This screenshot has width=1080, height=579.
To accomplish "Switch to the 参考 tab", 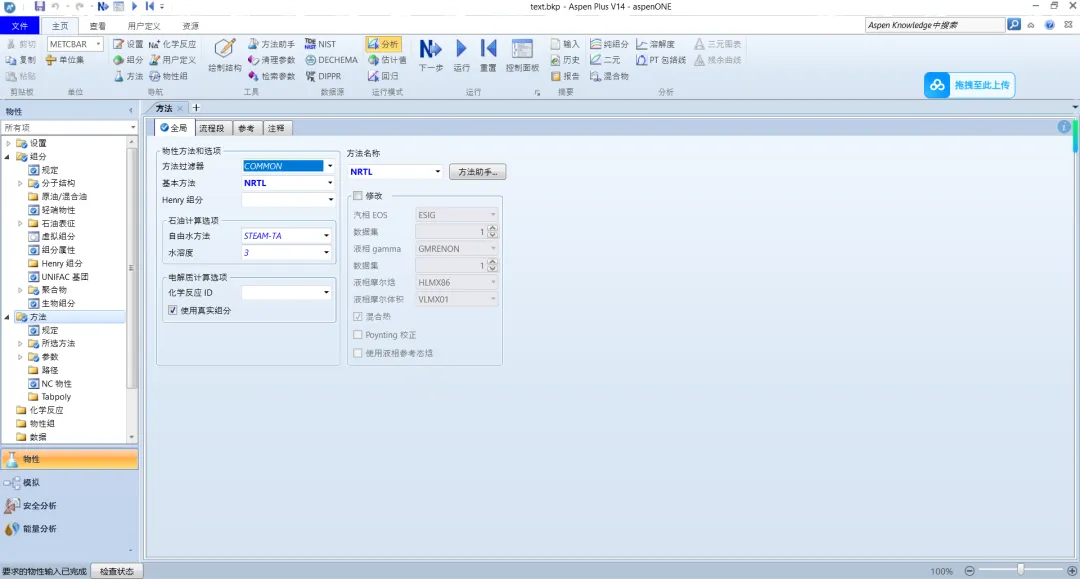I will 247,128.
